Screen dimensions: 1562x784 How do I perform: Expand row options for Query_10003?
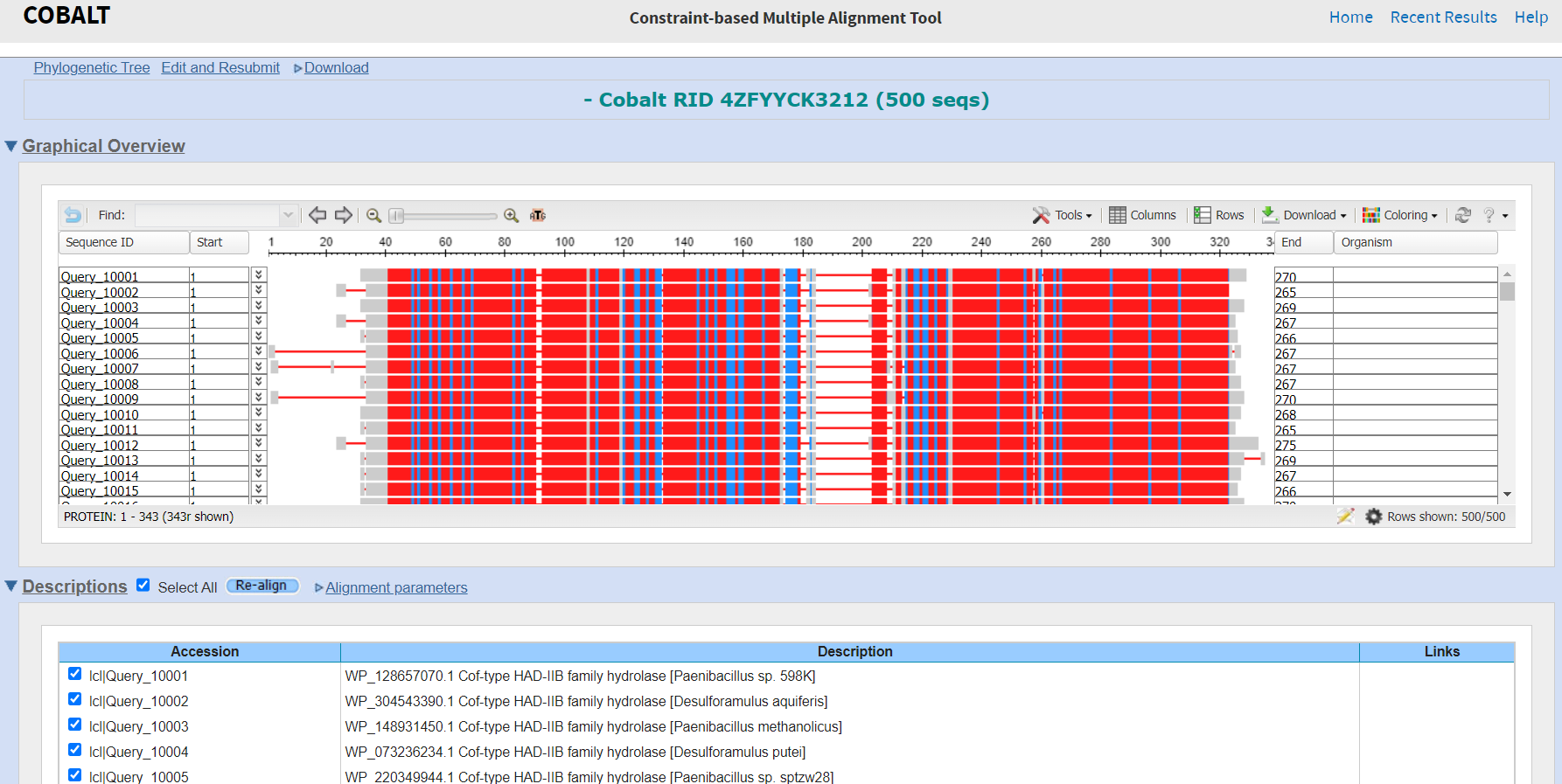point(259,305)
